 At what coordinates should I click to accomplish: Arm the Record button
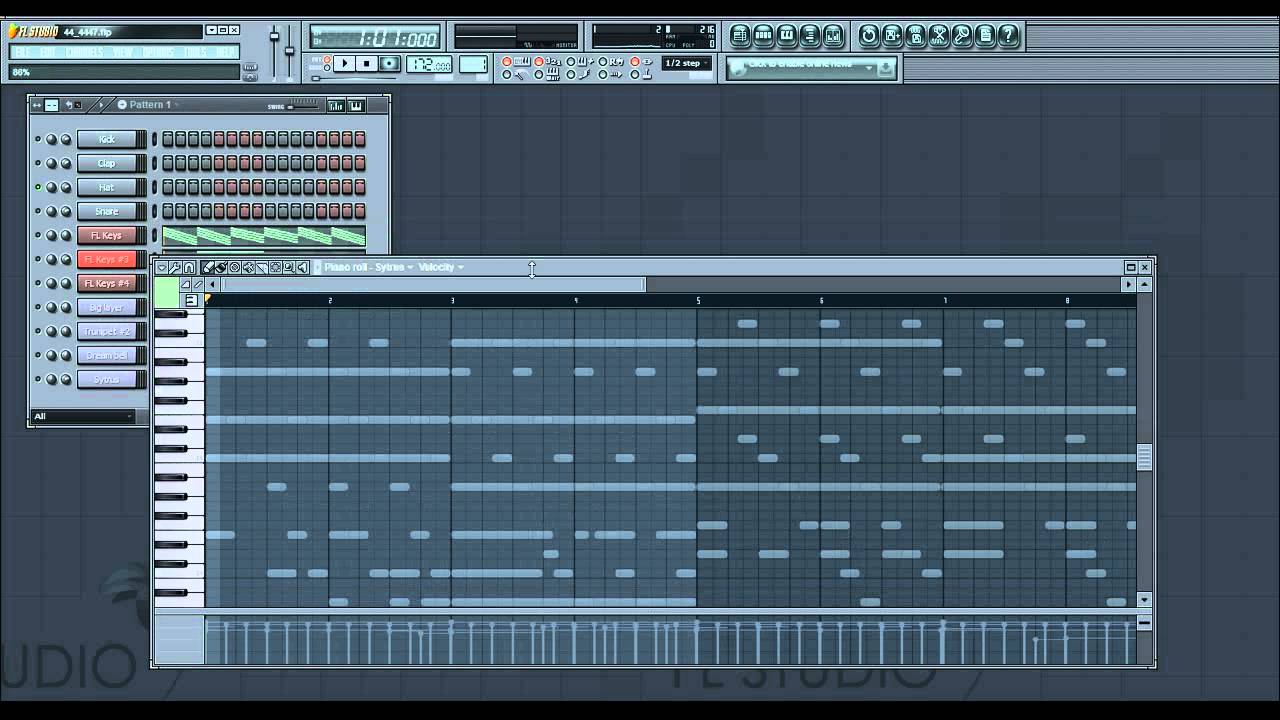390,63
